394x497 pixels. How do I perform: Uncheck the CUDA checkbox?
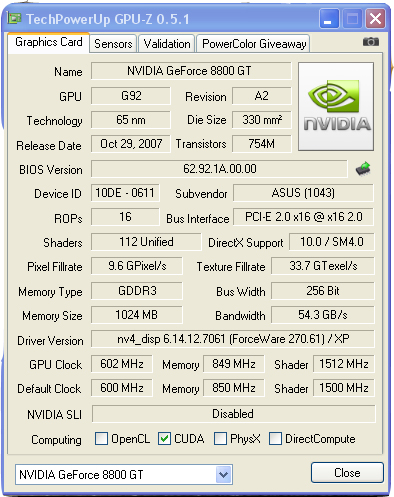[164, 439]
